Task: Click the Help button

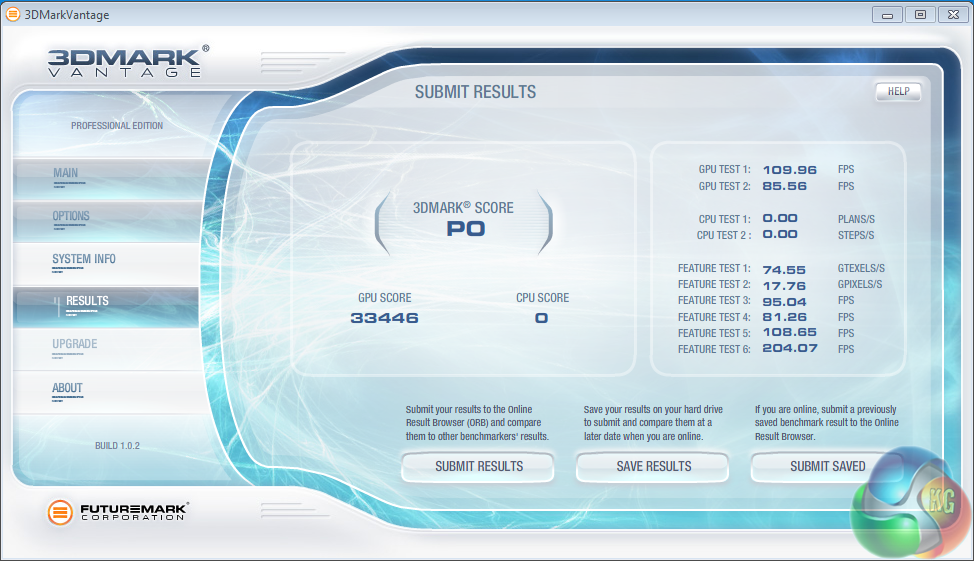Action: click(898, 91)
